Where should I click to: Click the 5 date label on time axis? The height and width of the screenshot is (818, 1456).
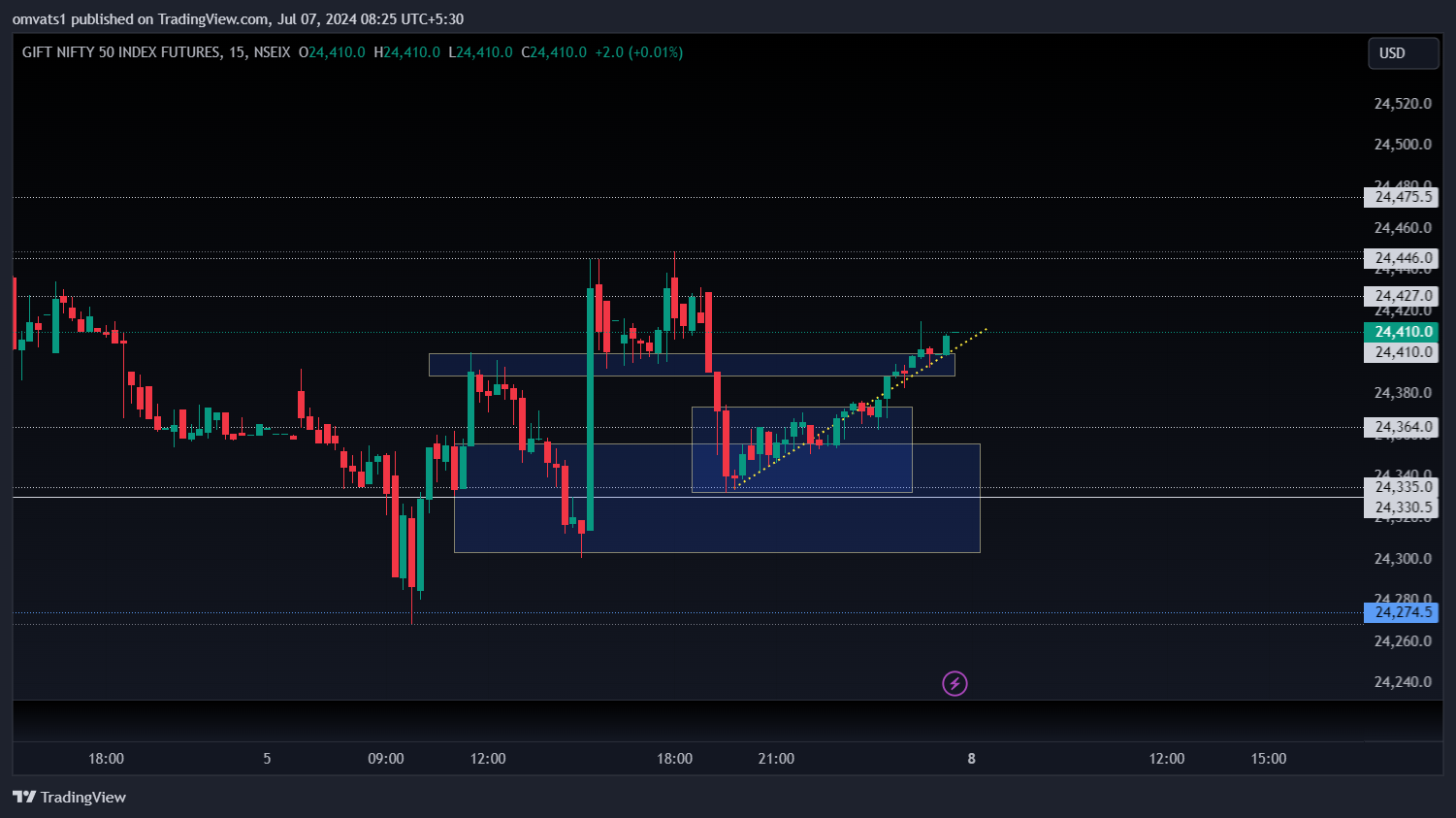pyautogui.click(x=267, y=759)
